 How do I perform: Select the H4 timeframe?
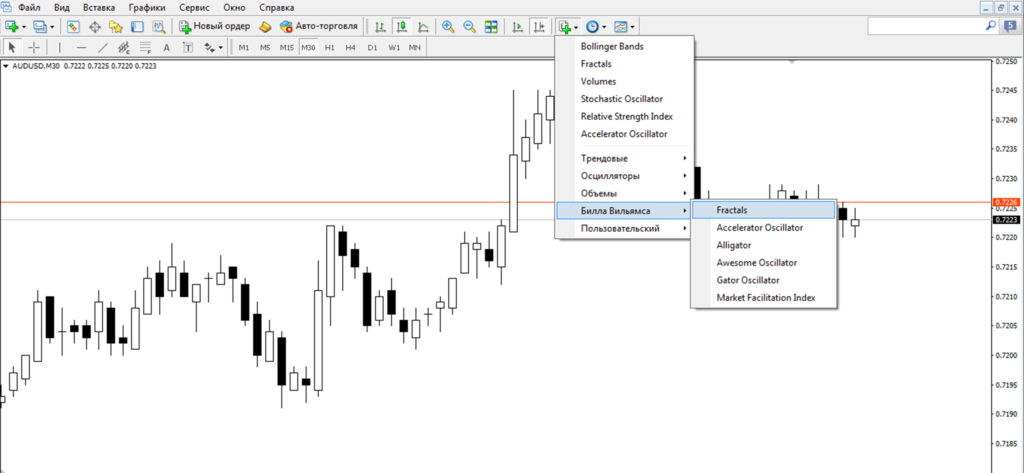[350, 47]
